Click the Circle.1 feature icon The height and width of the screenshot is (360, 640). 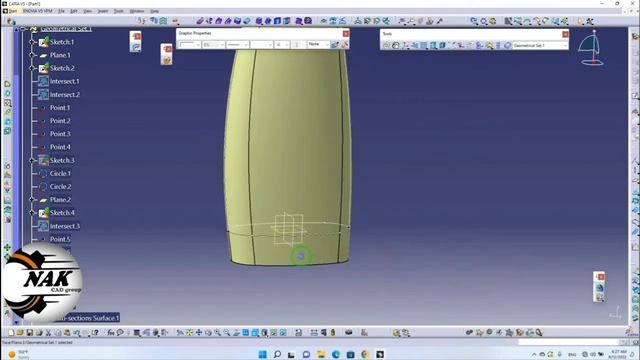43,173
